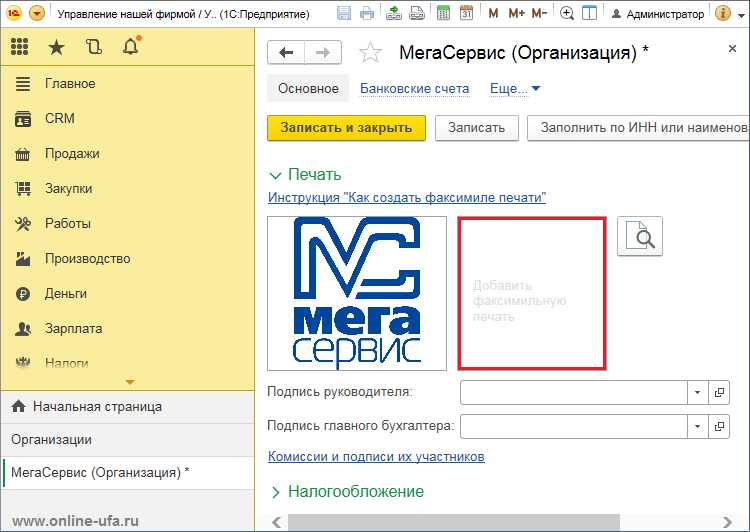Click Подпись главного бухгалтера input field

(x=574, y=426)
